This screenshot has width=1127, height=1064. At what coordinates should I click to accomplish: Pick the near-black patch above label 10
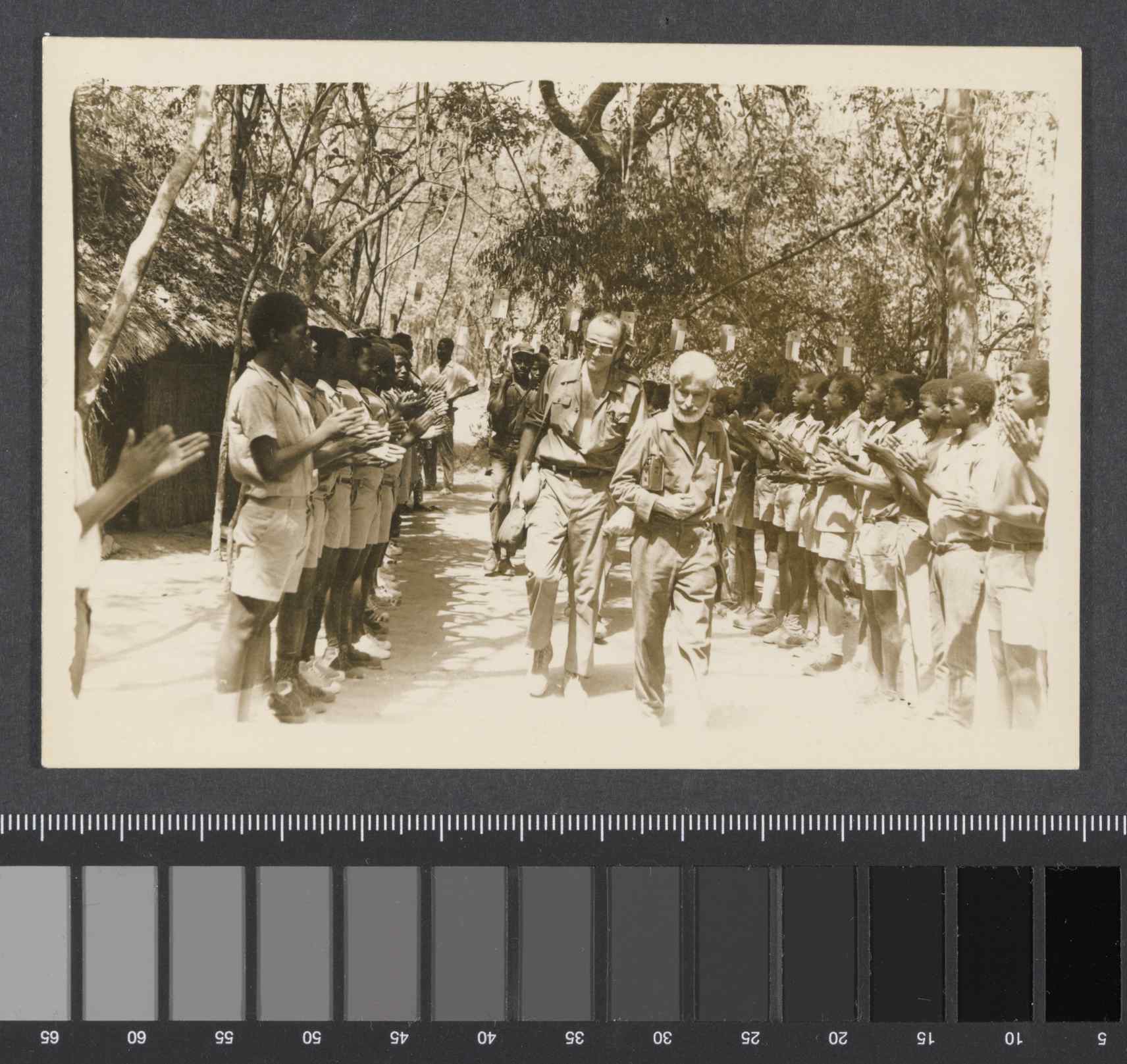995,943
